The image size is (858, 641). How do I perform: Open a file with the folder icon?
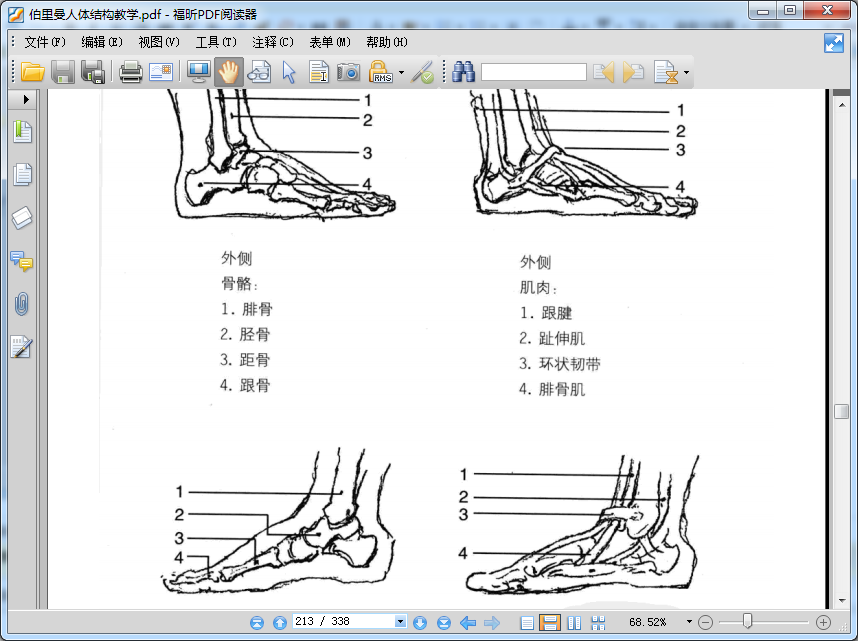[x=32, y=72]
